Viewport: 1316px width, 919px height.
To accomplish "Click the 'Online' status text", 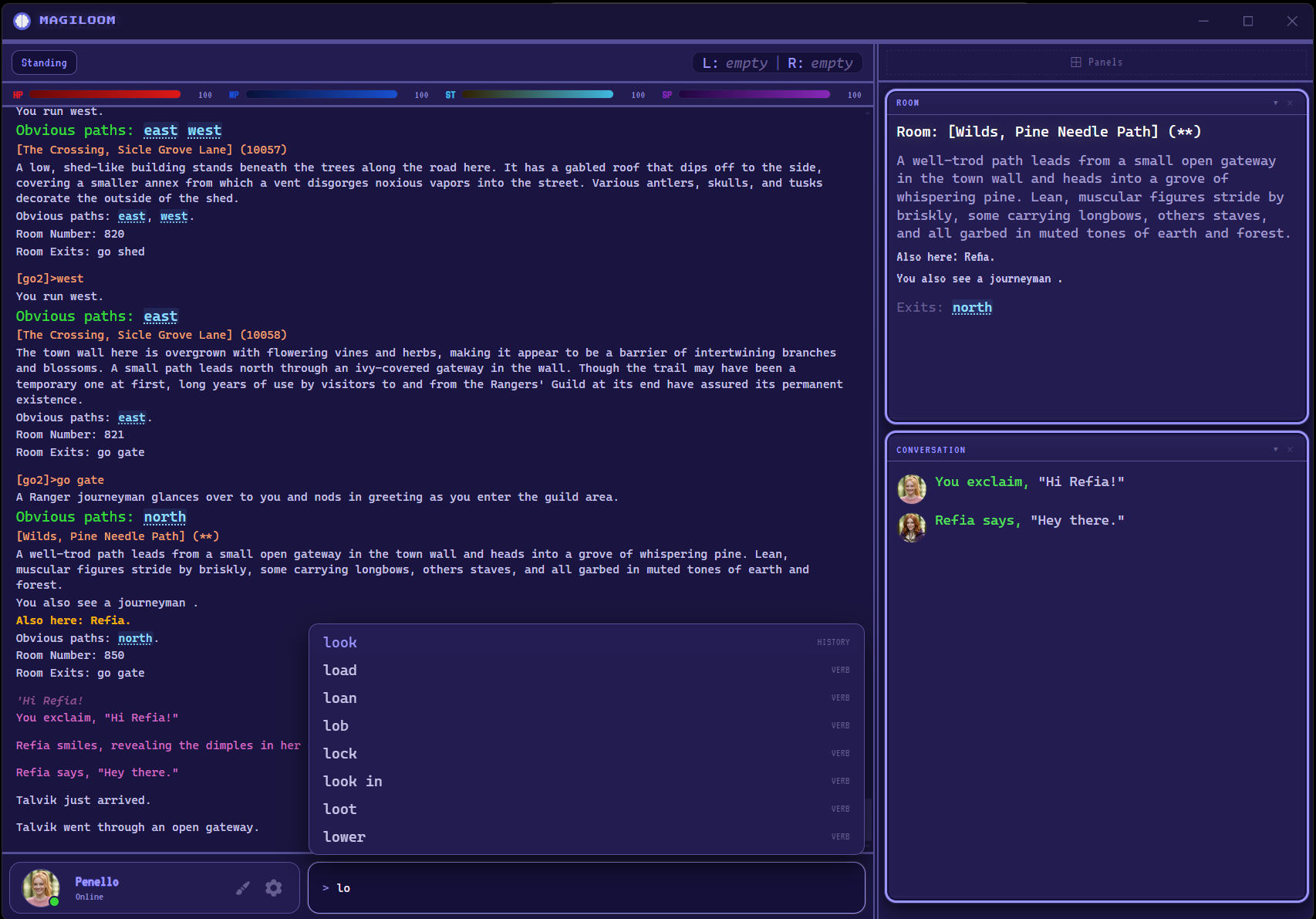I will pos(89,897).
